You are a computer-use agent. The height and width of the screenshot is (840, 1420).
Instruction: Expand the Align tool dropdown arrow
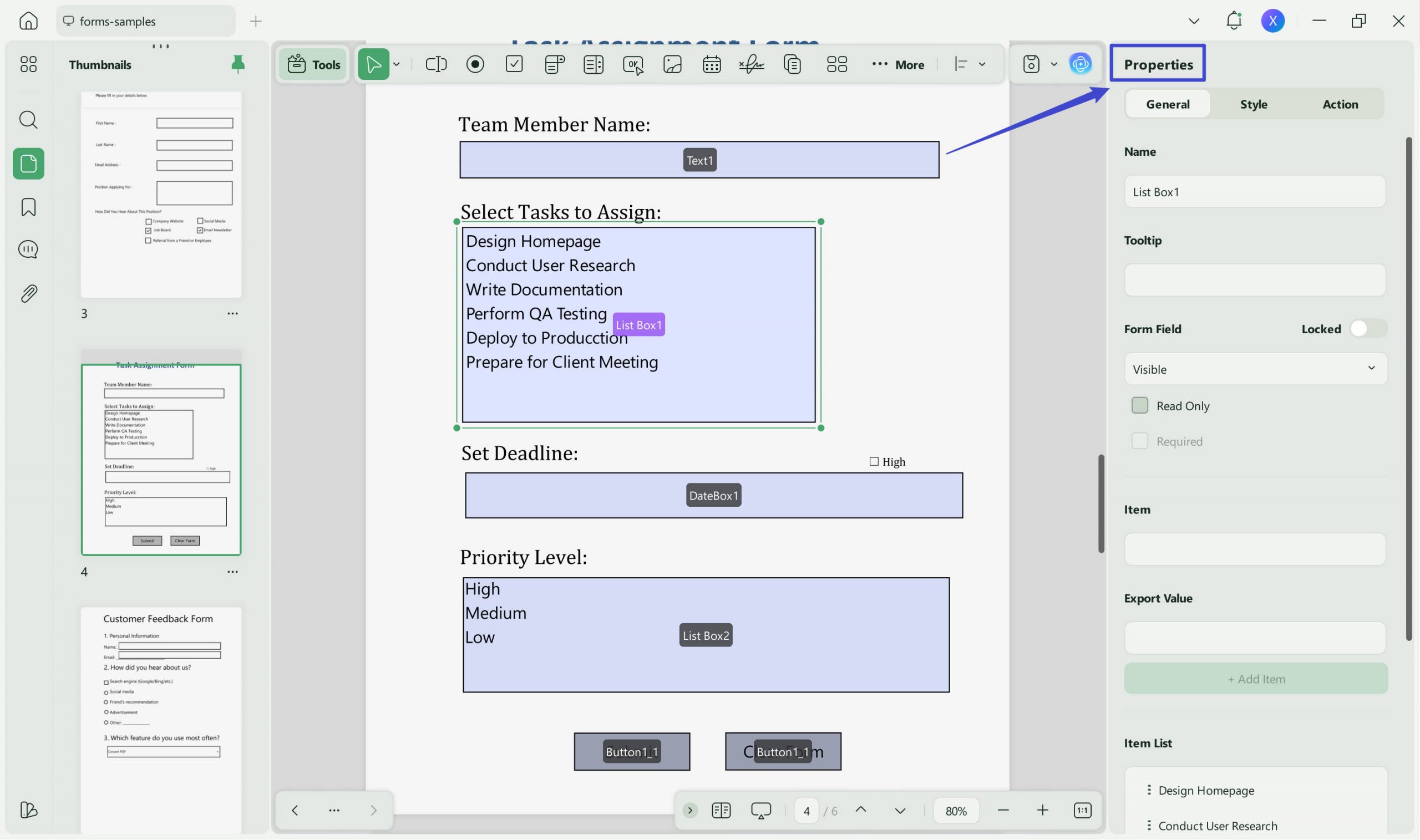(982, 64)
